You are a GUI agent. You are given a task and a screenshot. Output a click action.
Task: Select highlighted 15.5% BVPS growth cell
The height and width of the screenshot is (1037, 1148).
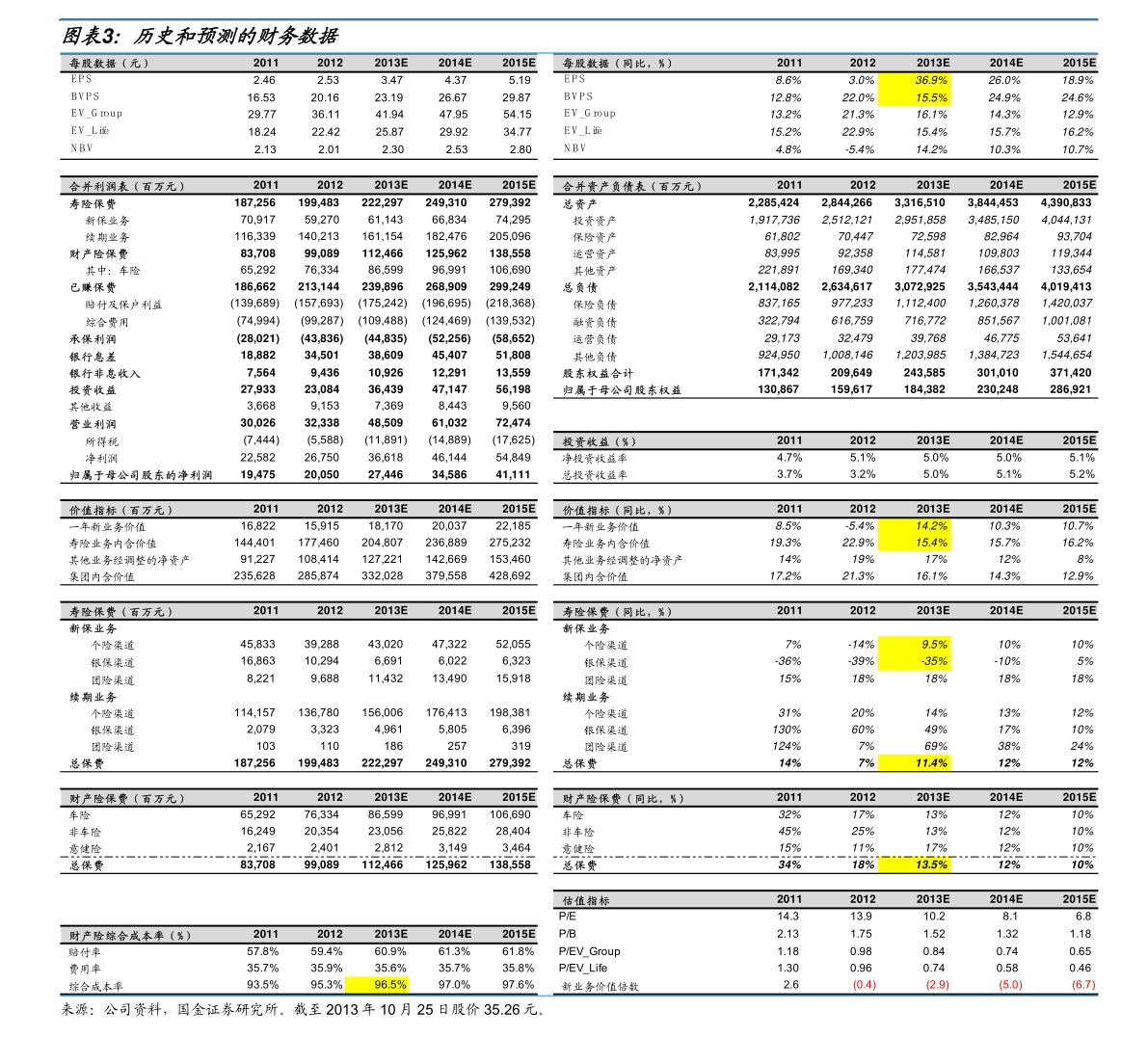(x=915, y=97)
